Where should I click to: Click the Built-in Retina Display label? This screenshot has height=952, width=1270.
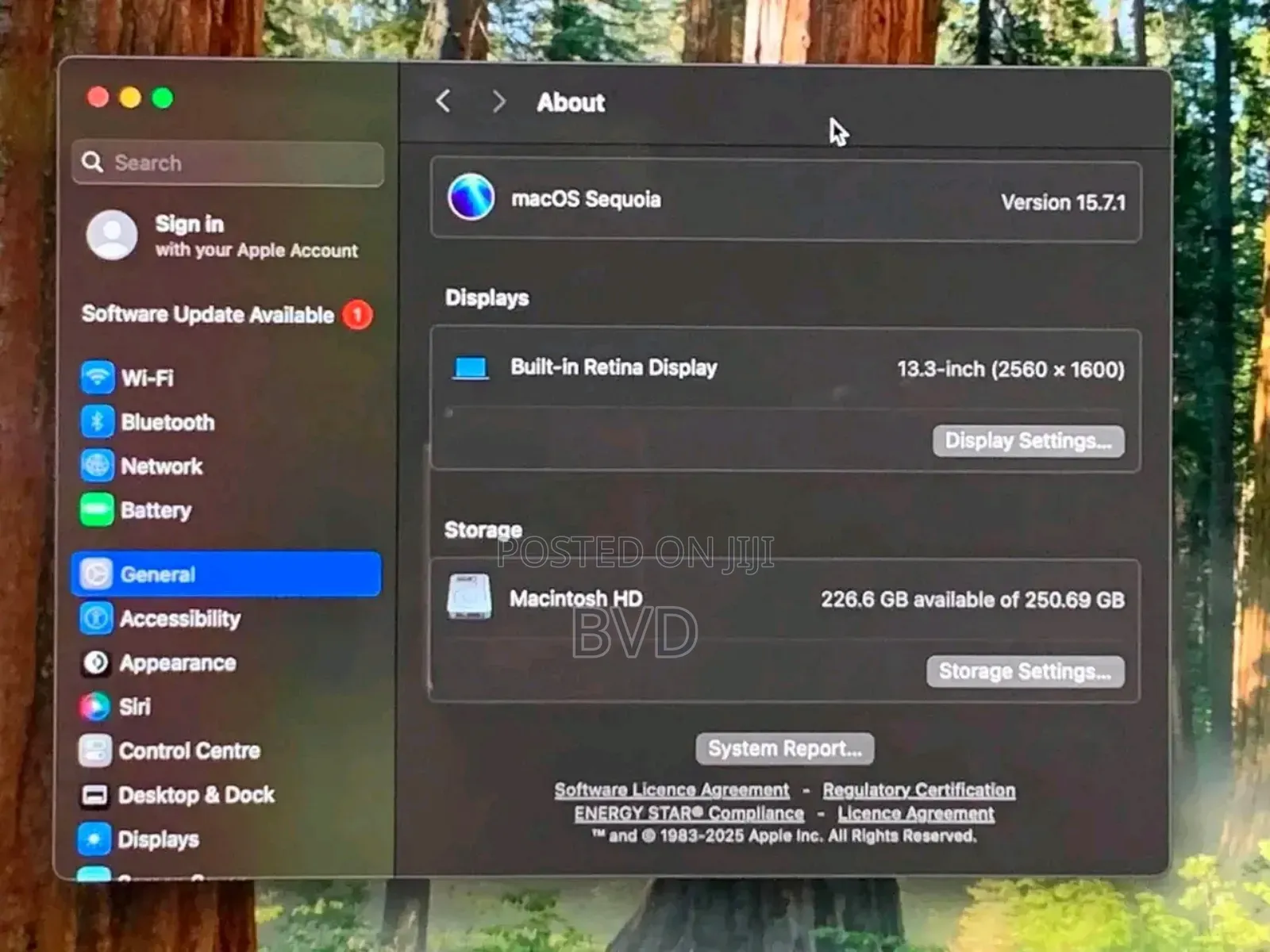click(614, 367)
